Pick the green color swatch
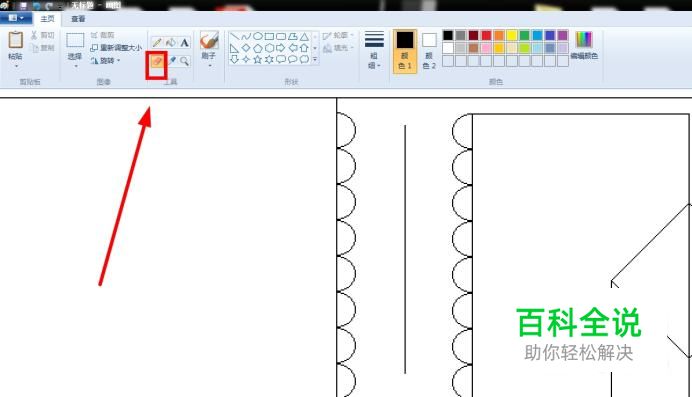Viewport: 692px width, 397px height. click(x=524, y=35)
